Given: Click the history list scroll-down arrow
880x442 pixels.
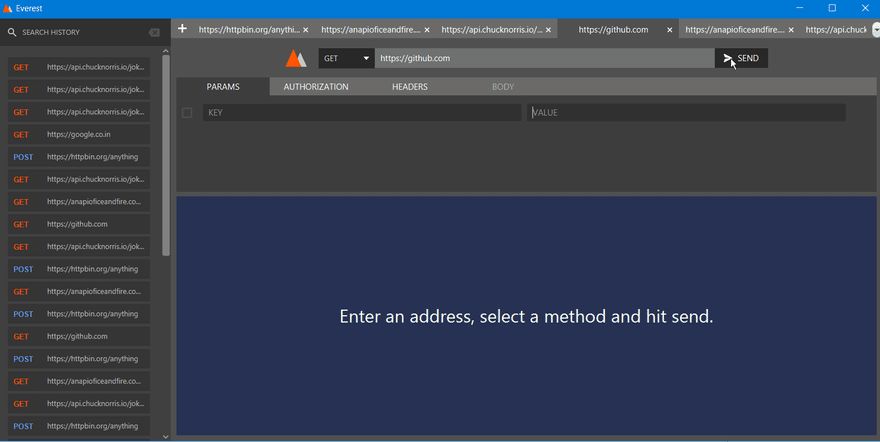Looking at the screenshot, I should [x=166, y=436].
